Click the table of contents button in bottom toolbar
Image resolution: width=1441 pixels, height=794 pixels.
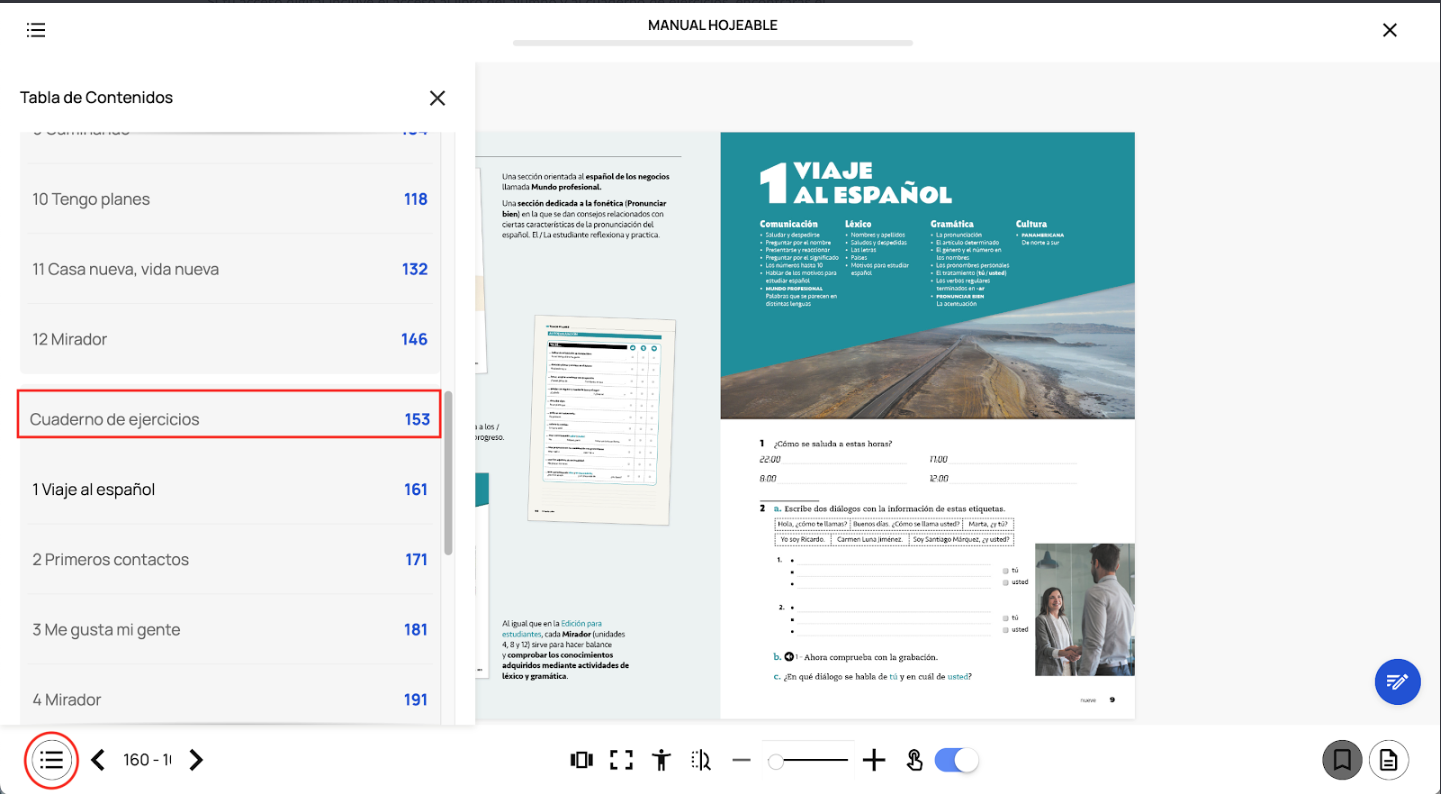click(51, 760)
